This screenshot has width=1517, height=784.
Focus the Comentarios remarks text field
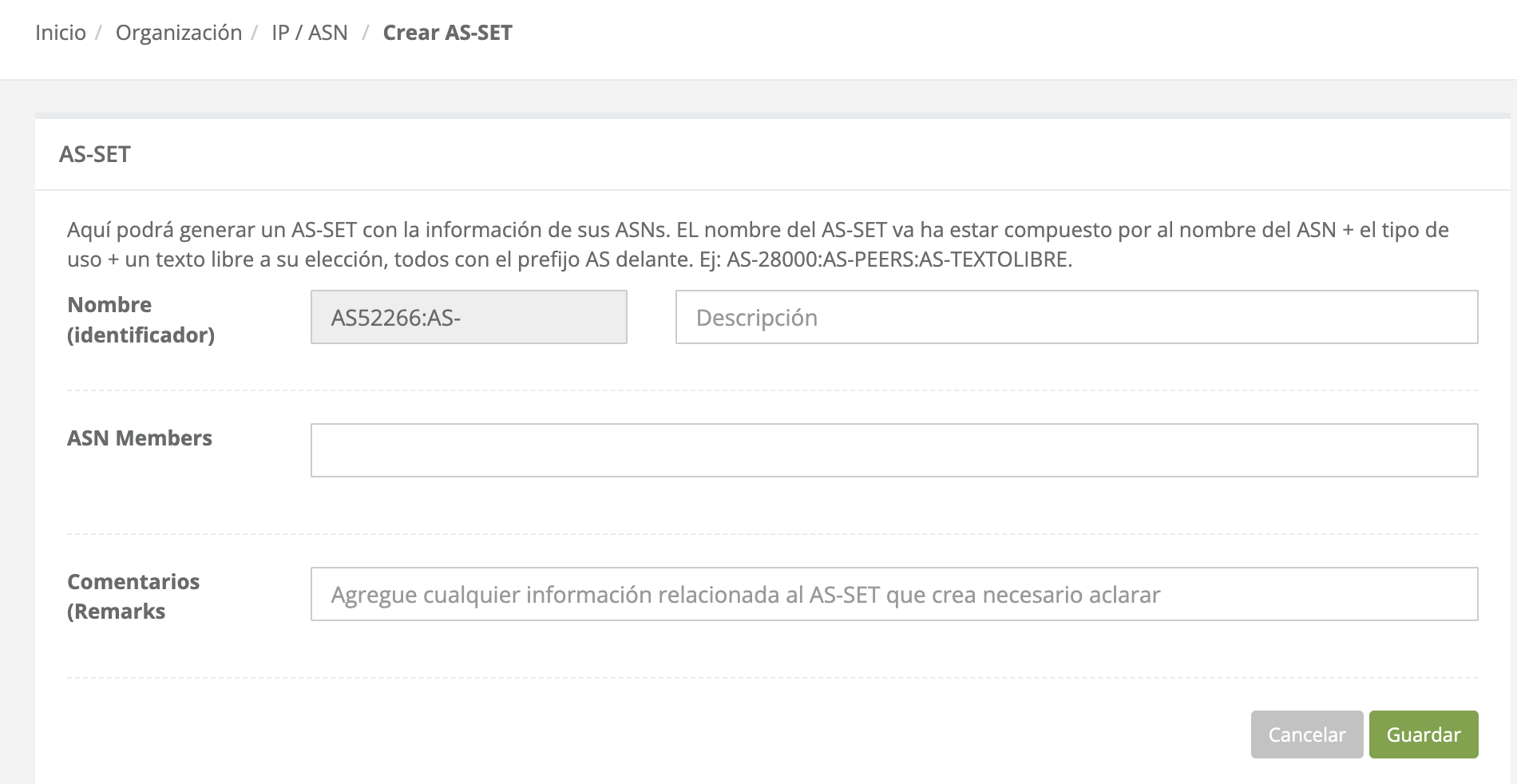[893, 595]
